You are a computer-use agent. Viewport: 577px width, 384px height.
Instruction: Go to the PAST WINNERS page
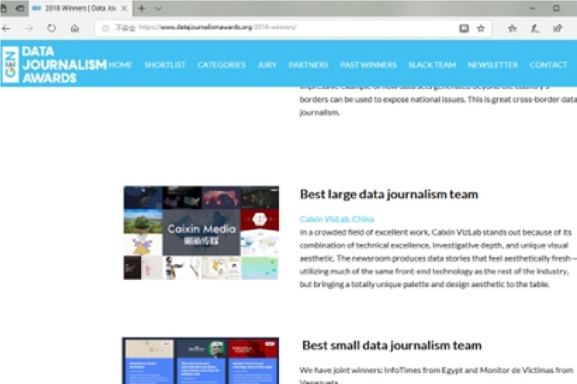point(368,65)
